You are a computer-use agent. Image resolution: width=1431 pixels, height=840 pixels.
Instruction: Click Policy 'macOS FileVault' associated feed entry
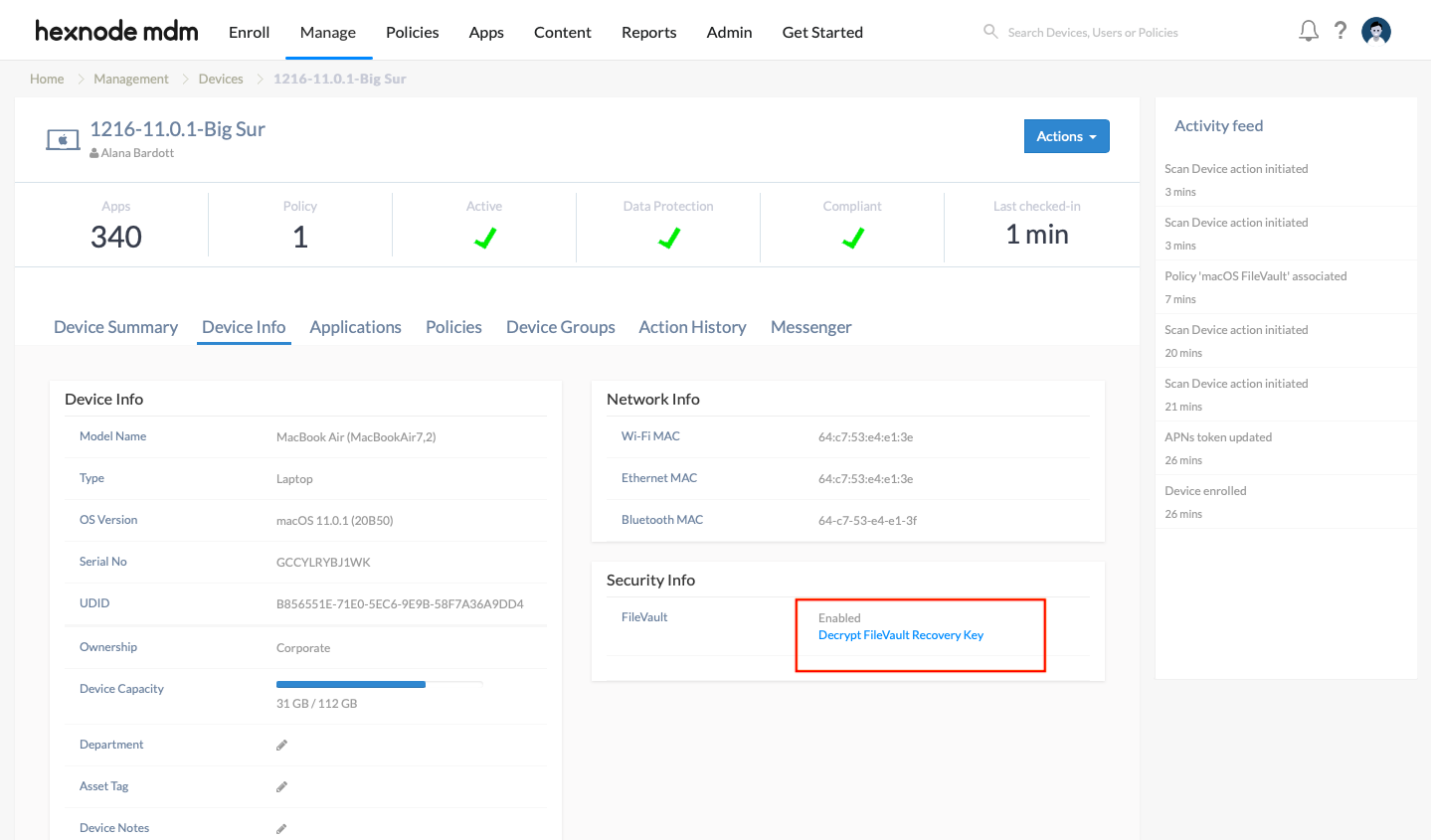coord(1256,276)
